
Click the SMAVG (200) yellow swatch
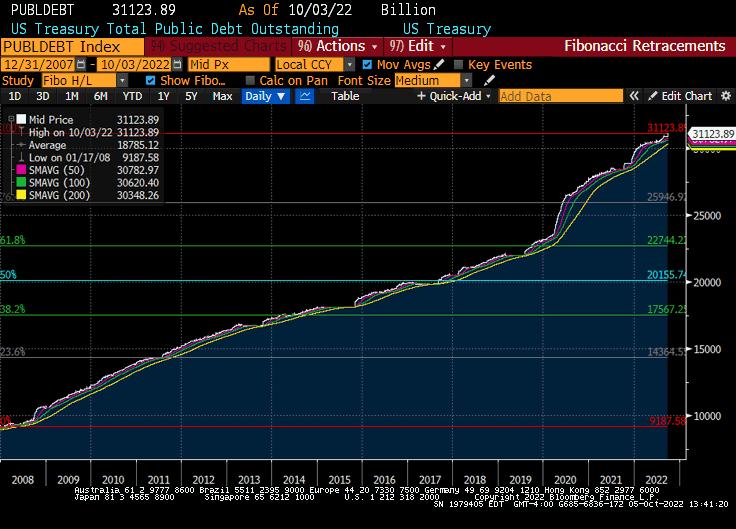pos(21,195)
